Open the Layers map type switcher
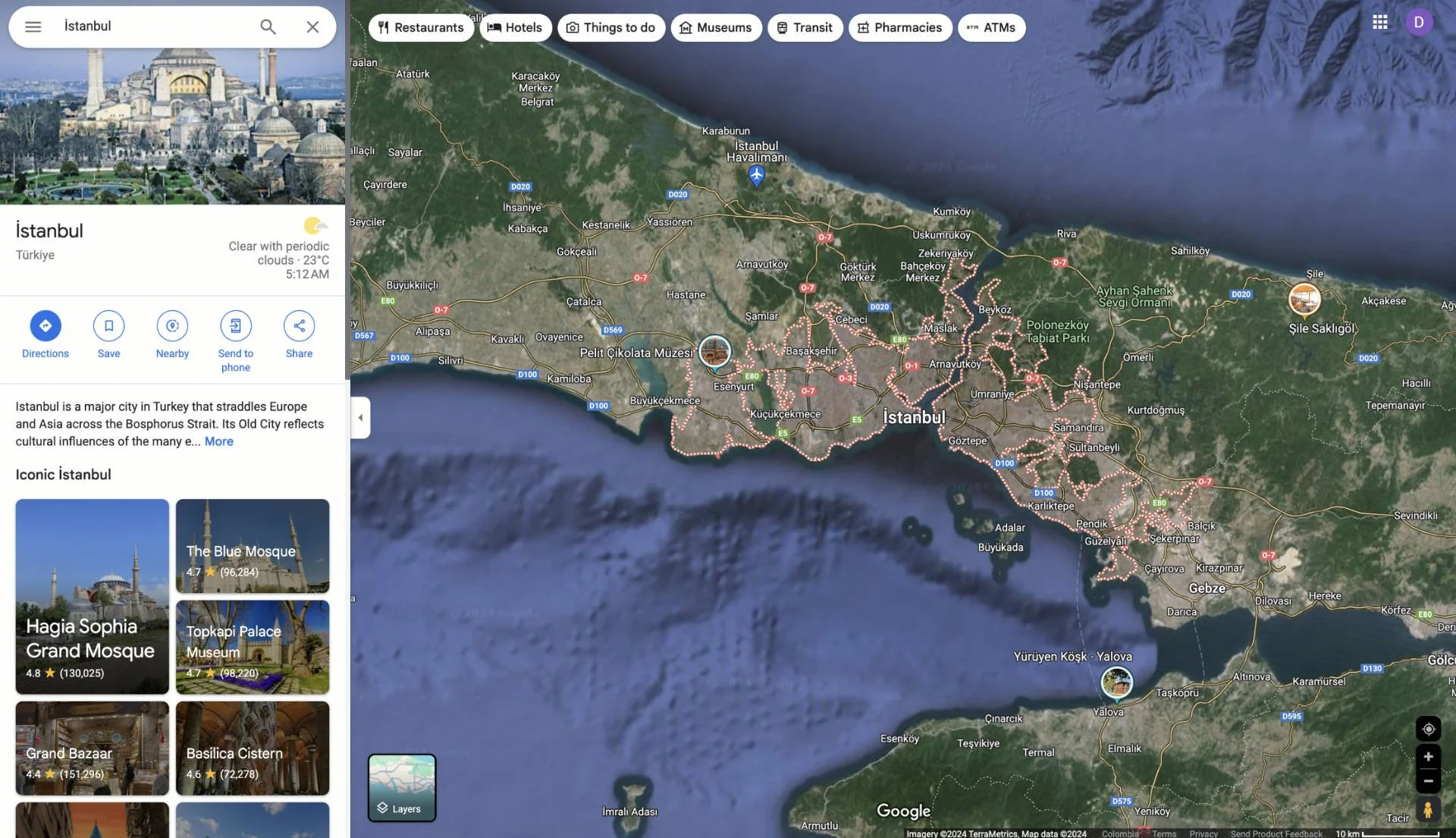The width and height of the screenshot is (1456, 838). pos(402,787)
